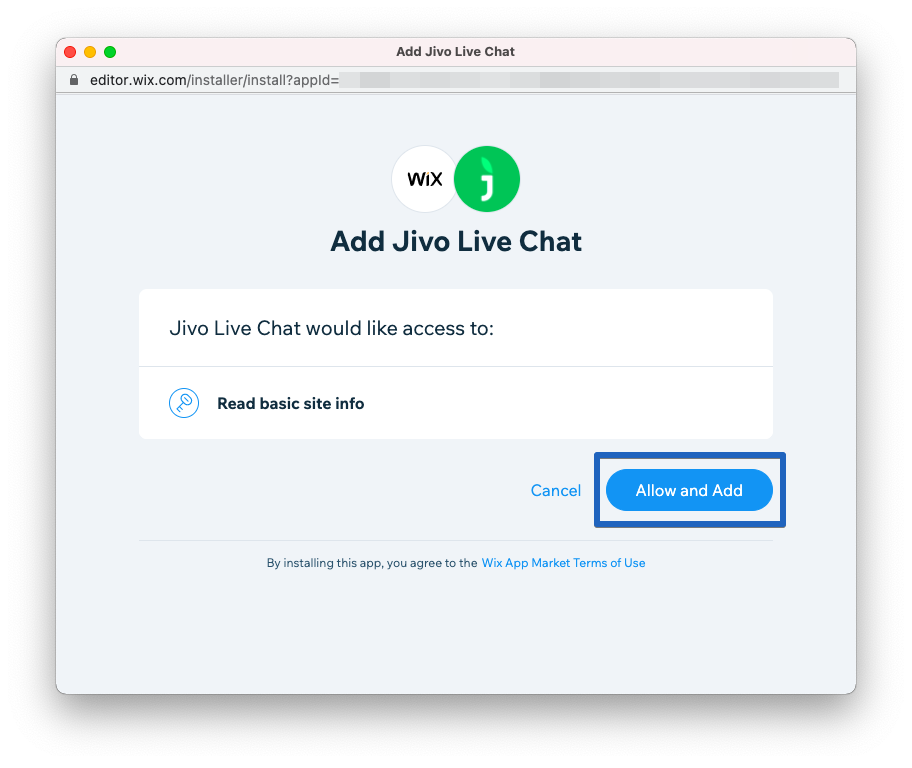Click the padlock icon in address bar
The image size is (912, 768).
coord(74,80)
